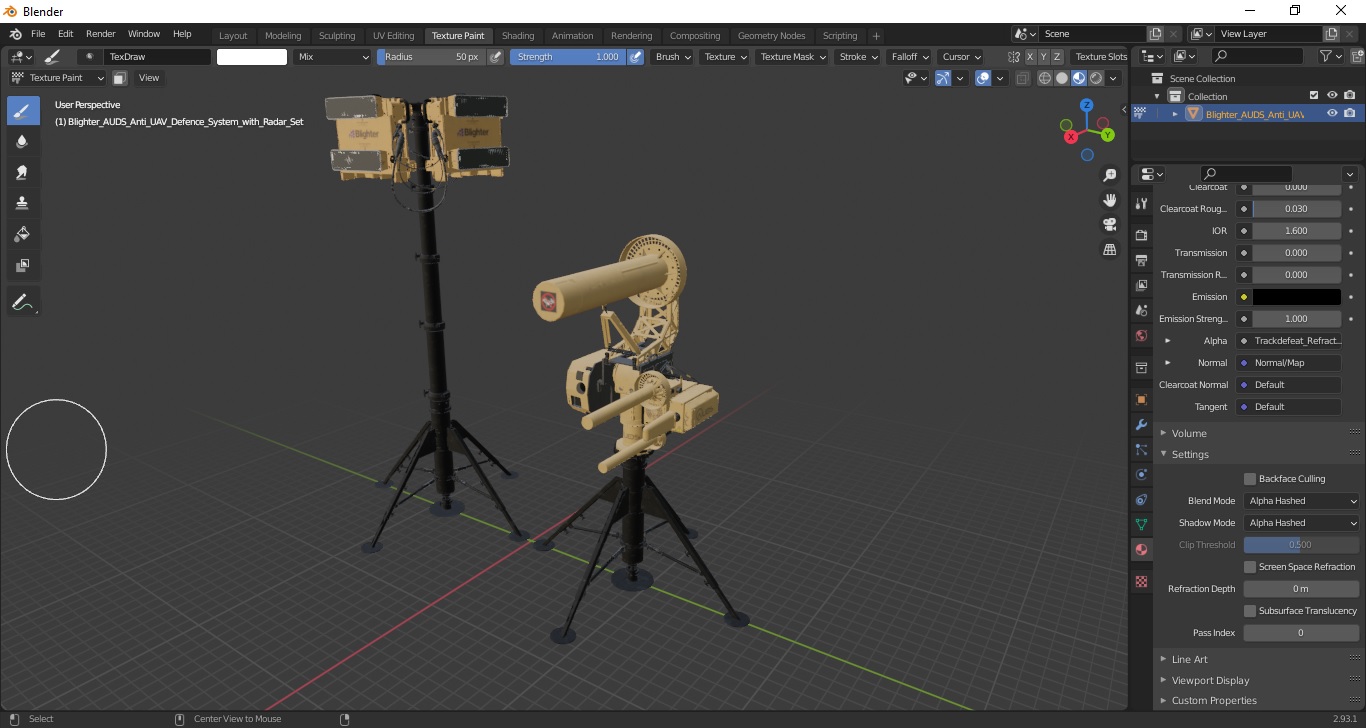
Task: Open the Modifier properties tab
Action: [x=1141, y=424]
